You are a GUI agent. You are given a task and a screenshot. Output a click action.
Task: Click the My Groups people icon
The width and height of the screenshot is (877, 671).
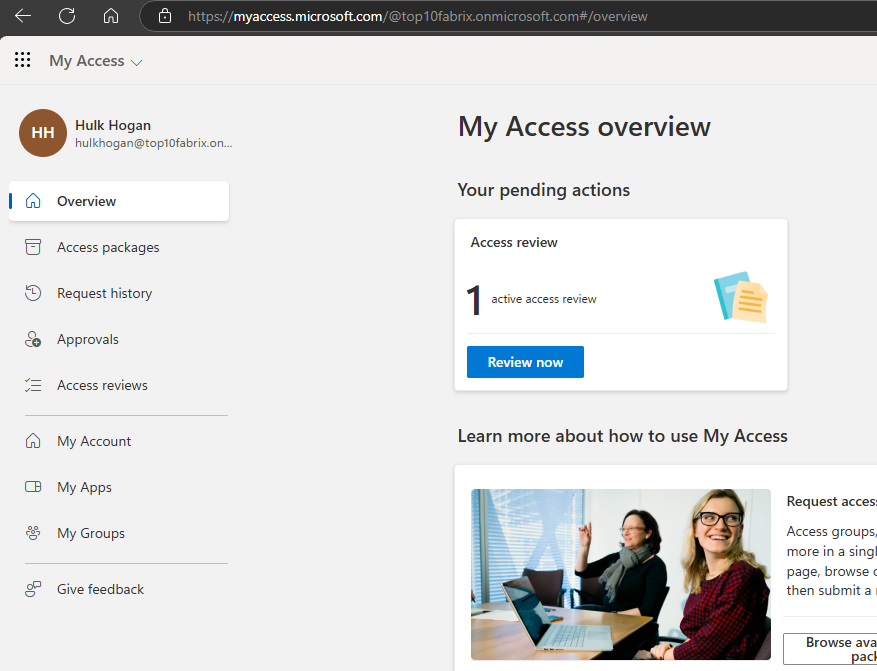click(x=33, y=533)
